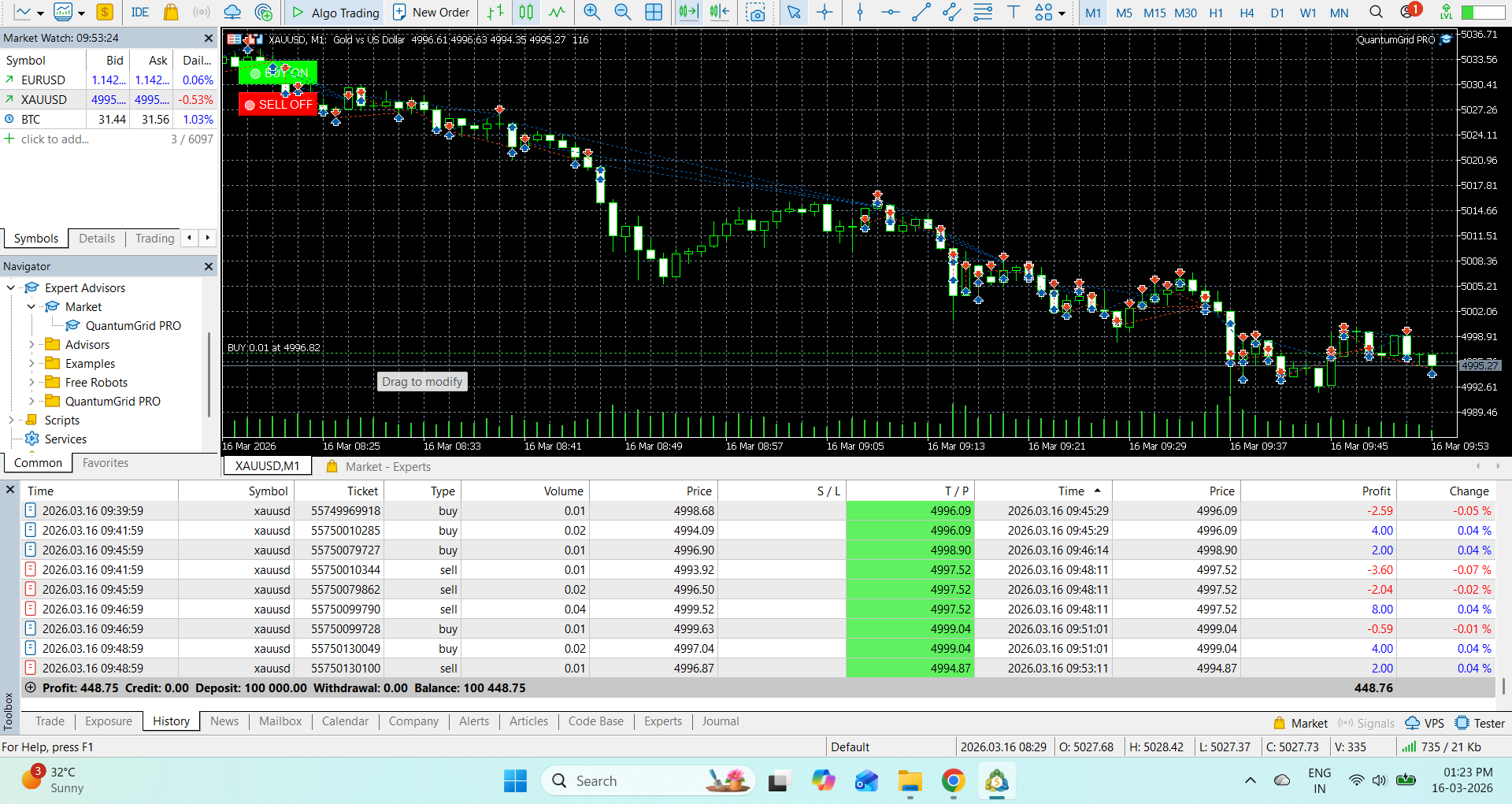Click 'click to add...' symbol field
The height and width of the screenshot is (804, 1512).
pos(55,139)
